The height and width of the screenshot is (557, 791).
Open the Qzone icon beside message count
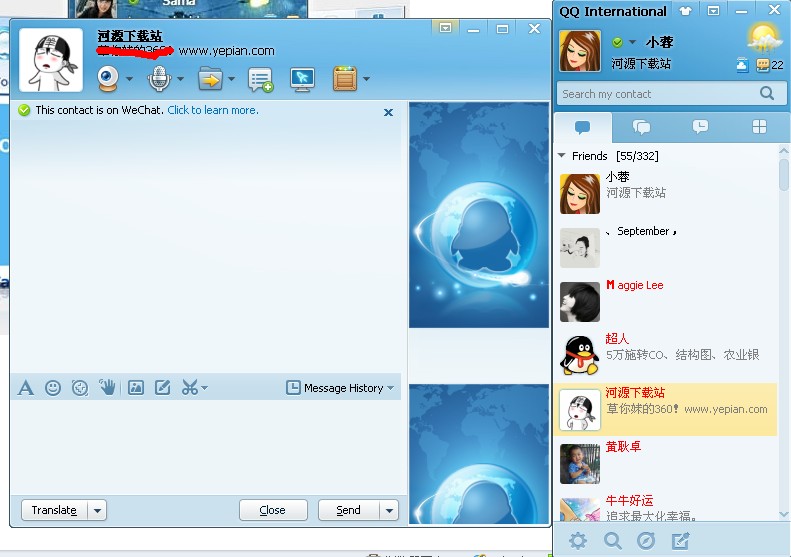tap(742, 65)
